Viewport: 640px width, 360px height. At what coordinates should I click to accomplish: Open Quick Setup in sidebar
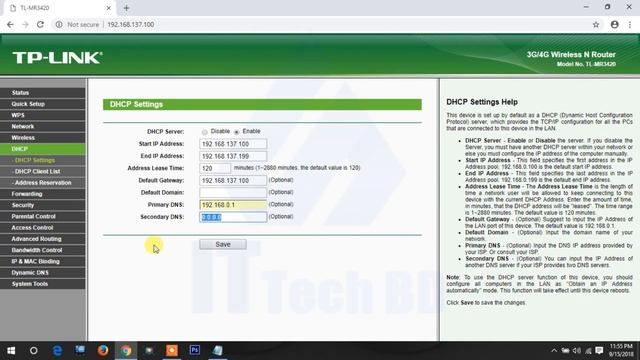pos(43,104)
